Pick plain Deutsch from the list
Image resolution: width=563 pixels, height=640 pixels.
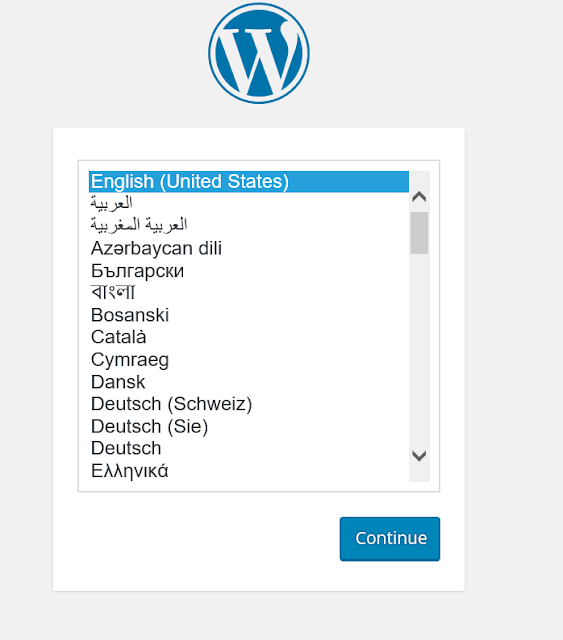249,448
